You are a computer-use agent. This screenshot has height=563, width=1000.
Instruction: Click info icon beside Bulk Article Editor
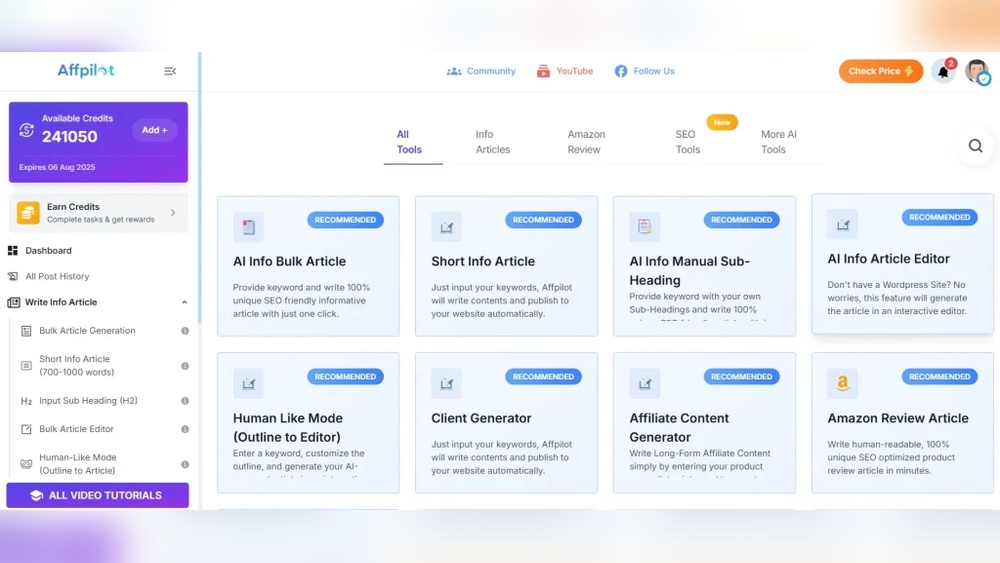[x=185, y=429]
